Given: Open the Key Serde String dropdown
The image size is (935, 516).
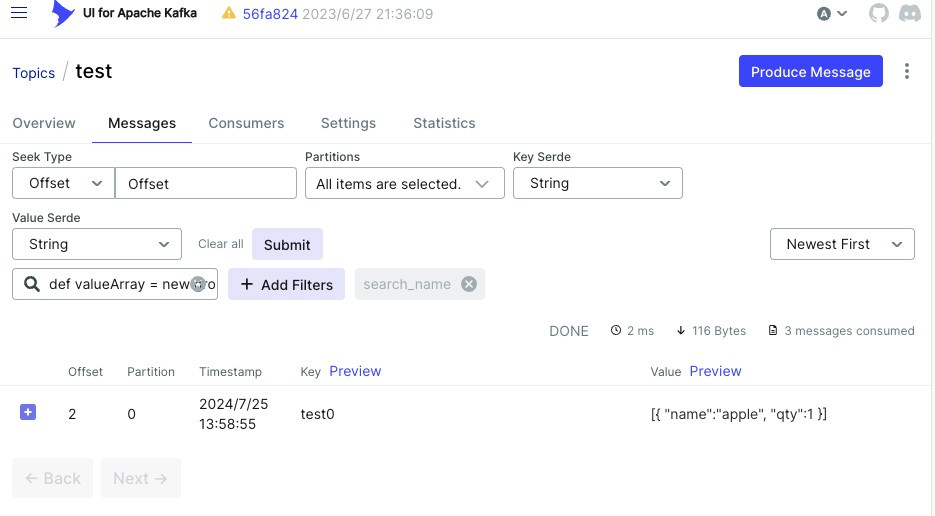Looking at the screenshot, I should coord(597,183).
